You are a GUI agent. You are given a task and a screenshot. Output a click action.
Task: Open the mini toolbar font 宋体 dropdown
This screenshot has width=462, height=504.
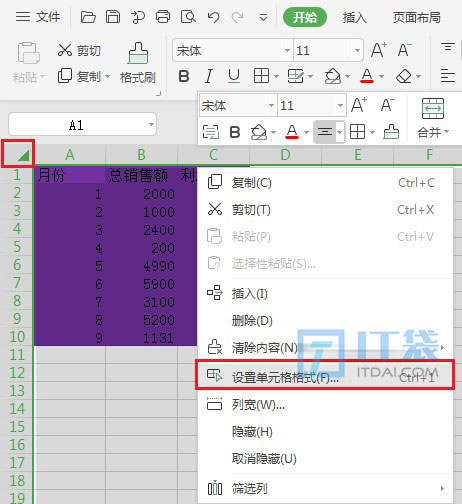271,105
